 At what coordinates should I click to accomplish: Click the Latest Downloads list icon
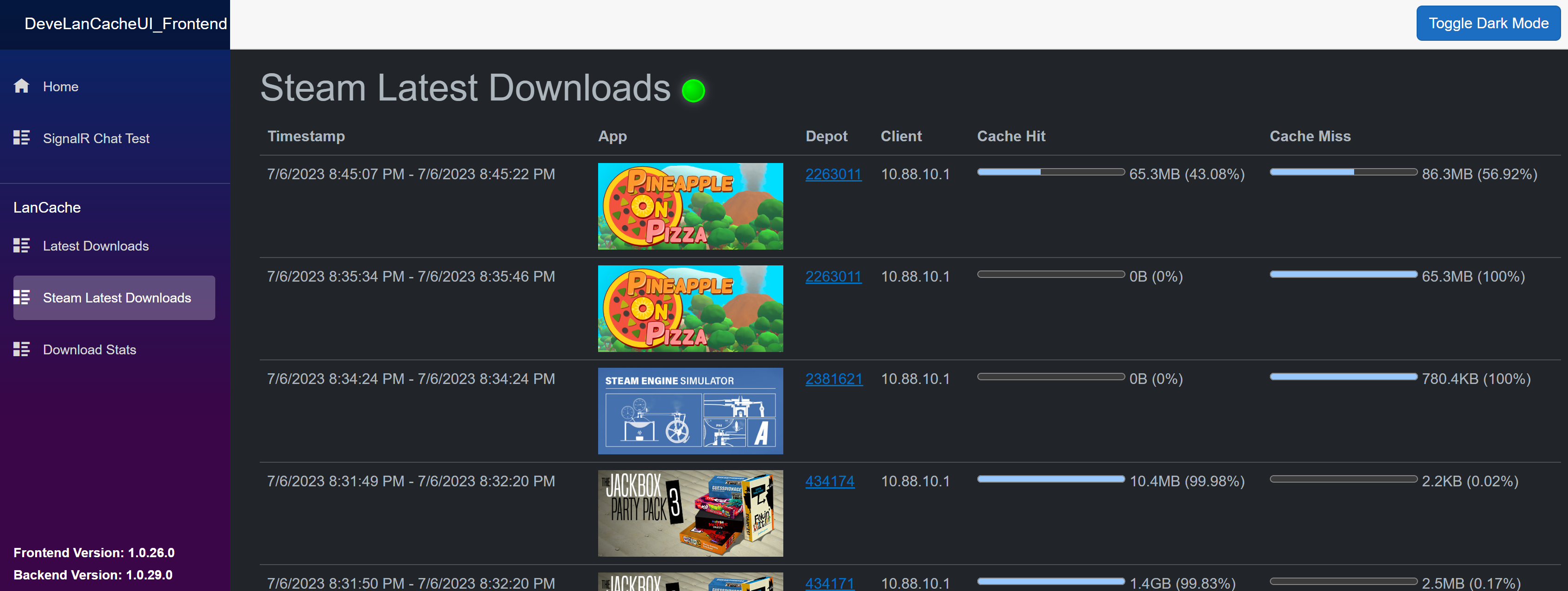(21, 245)
